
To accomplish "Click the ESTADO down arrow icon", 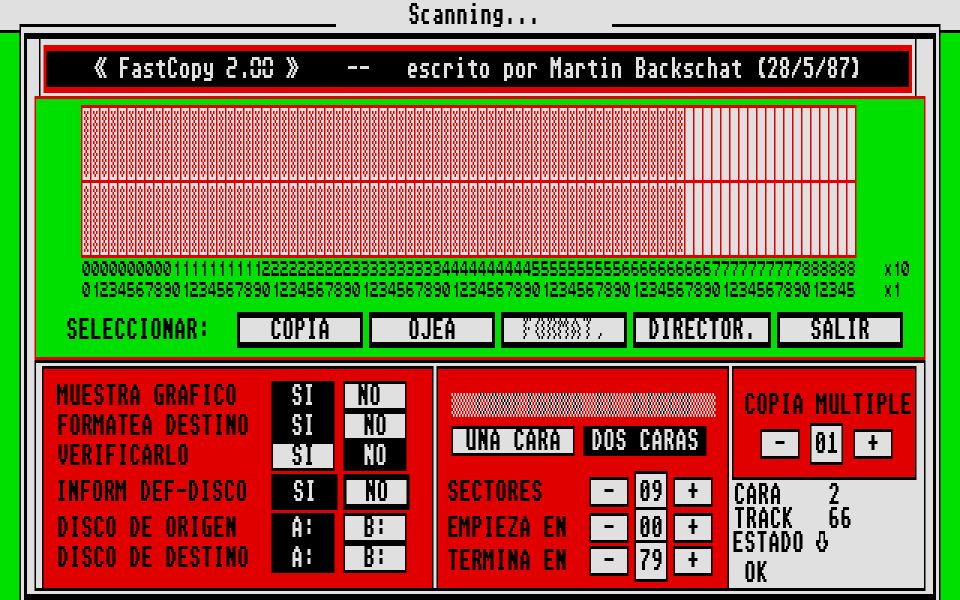I will pyautogui.click(x=822, y=542).
